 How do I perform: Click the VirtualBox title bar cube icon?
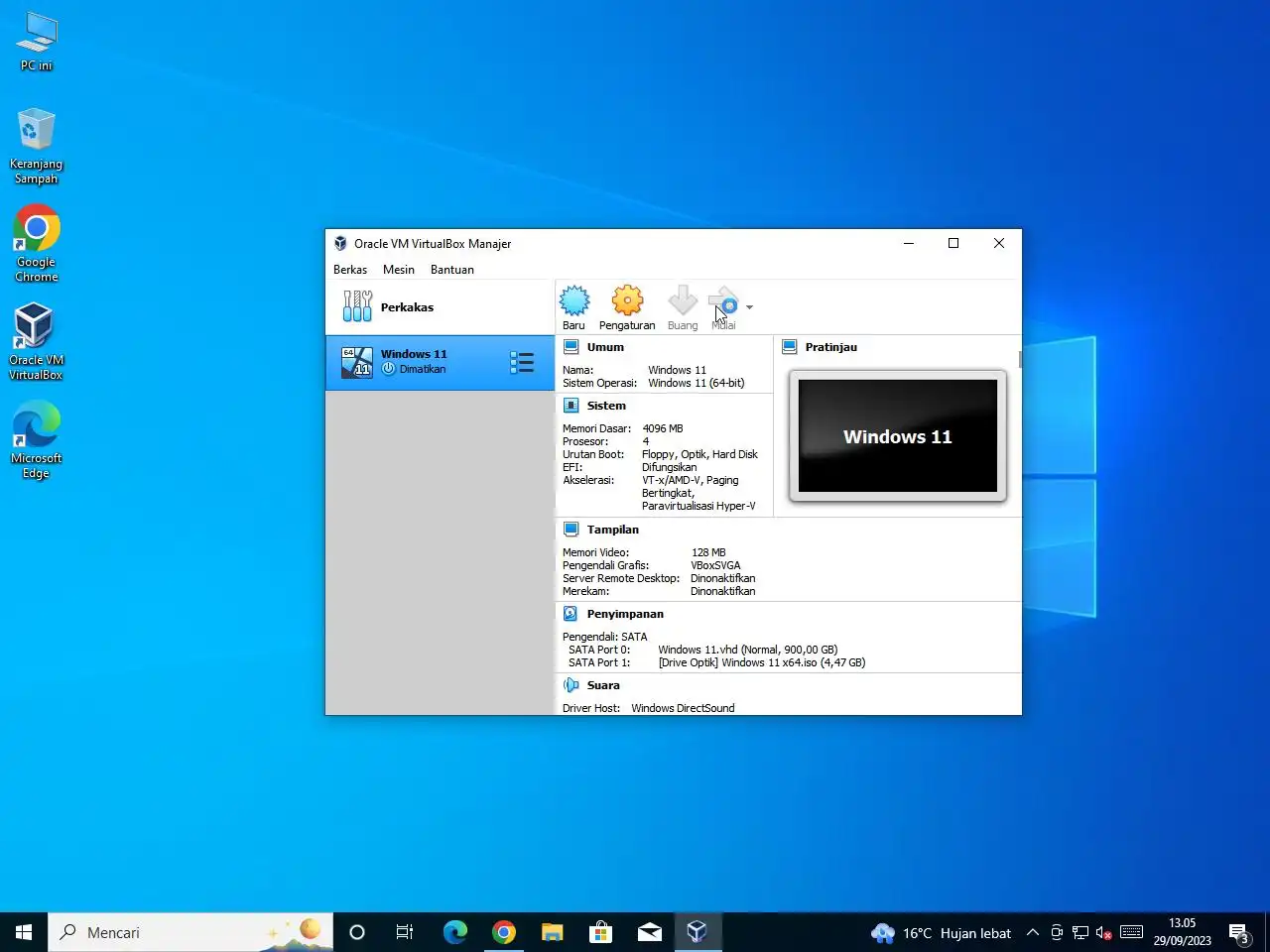pyautogui.click(x=340, y=243)
